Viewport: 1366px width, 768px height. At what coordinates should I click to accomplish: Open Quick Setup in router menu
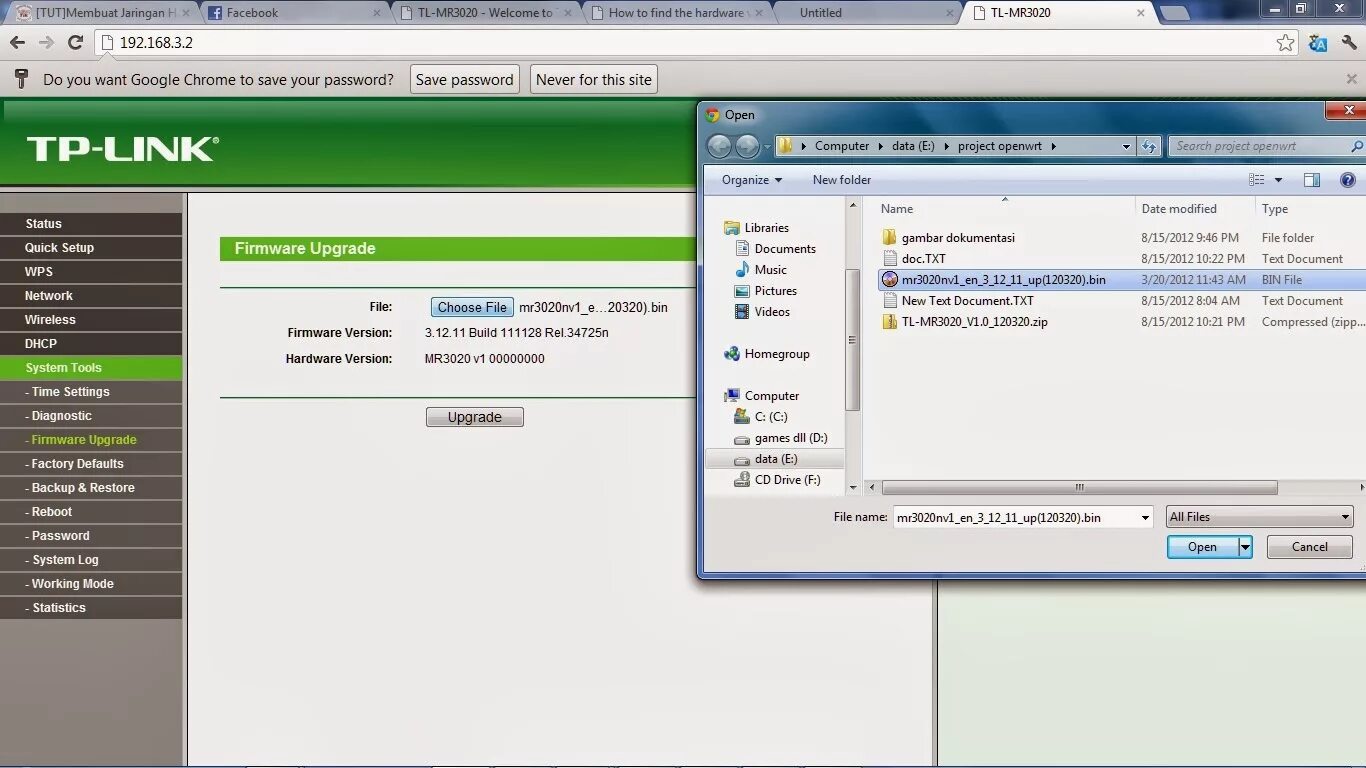pyautogui.click(x=91, y=248)
